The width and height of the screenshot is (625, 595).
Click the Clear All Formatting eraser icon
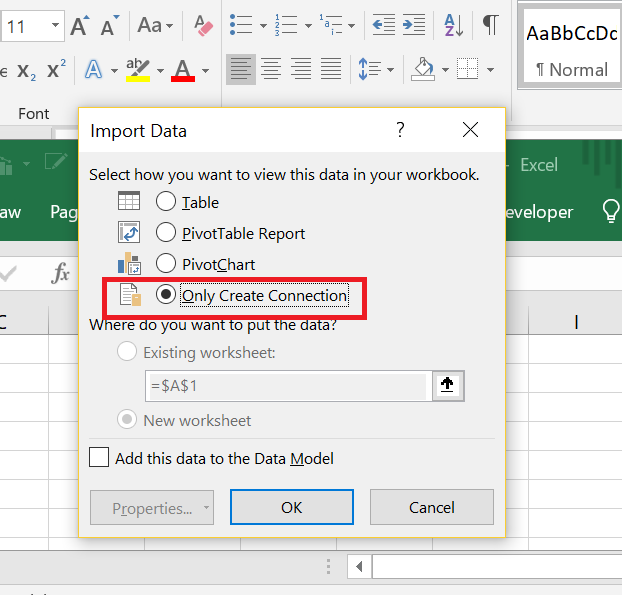pyautogui.click(x=204, y=25)
